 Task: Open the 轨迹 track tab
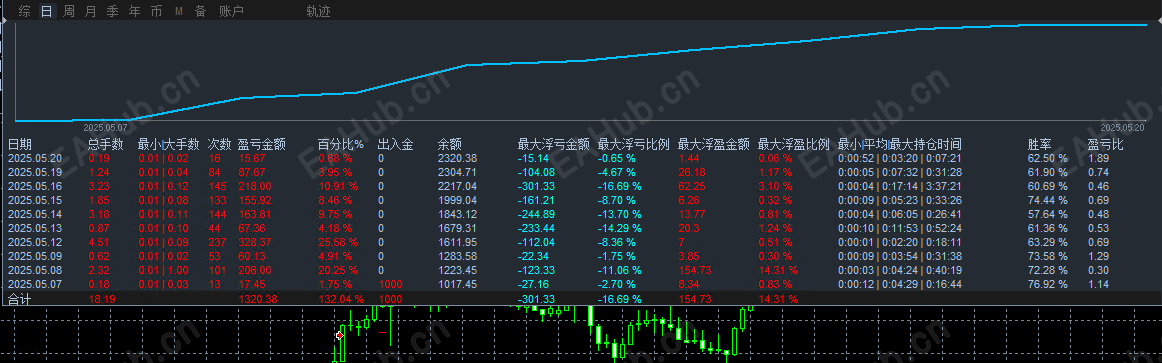click(x=318, y=11)
